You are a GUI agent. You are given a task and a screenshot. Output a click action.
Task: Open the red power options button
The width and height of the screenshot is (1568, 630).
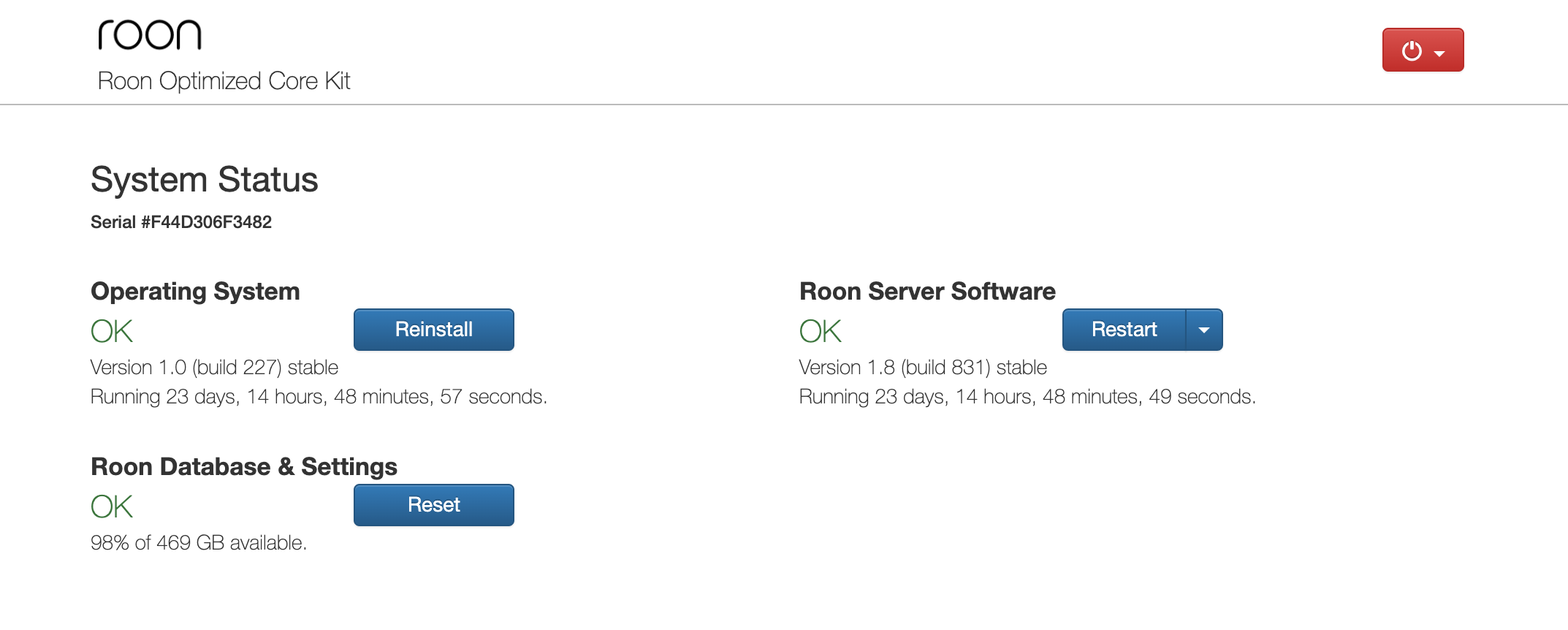1423,50
